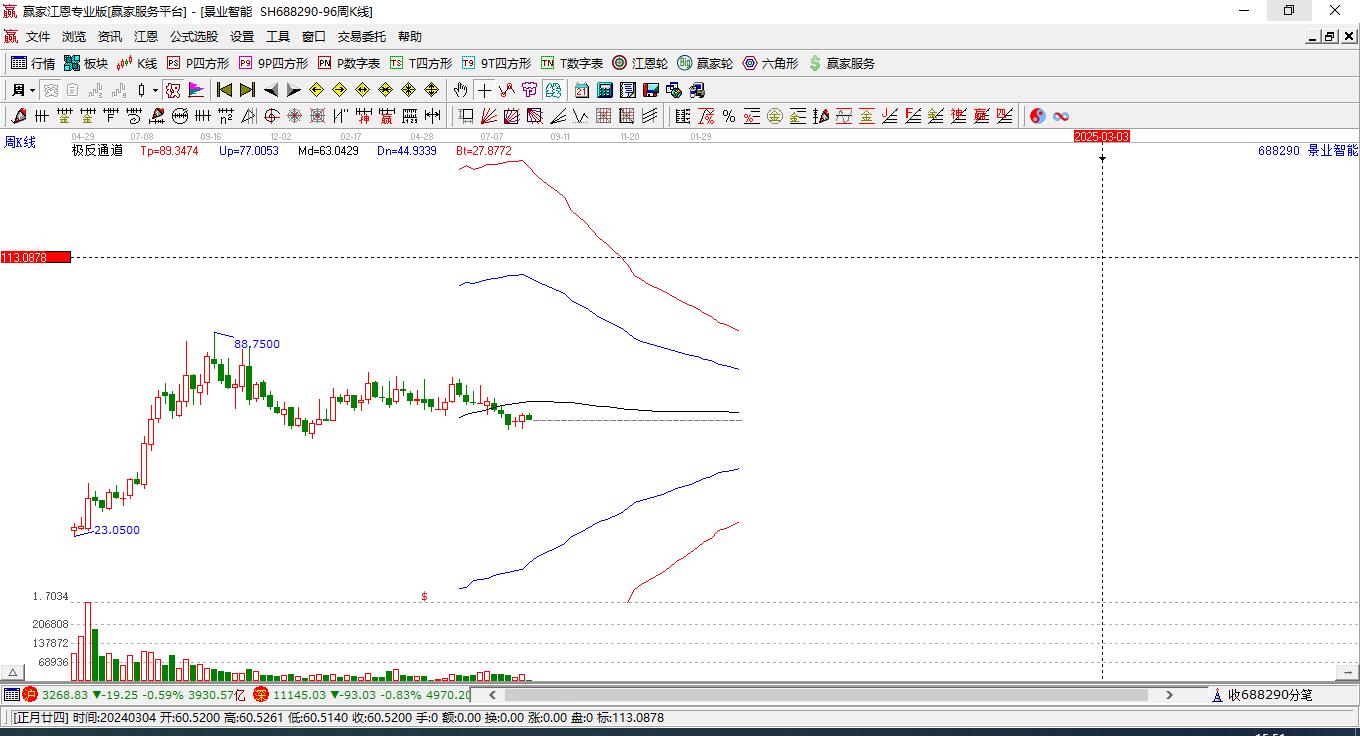Click the 688290 景业智能 stock label
This screenshot has width=1360, height=736.
tap(1308, 151)
